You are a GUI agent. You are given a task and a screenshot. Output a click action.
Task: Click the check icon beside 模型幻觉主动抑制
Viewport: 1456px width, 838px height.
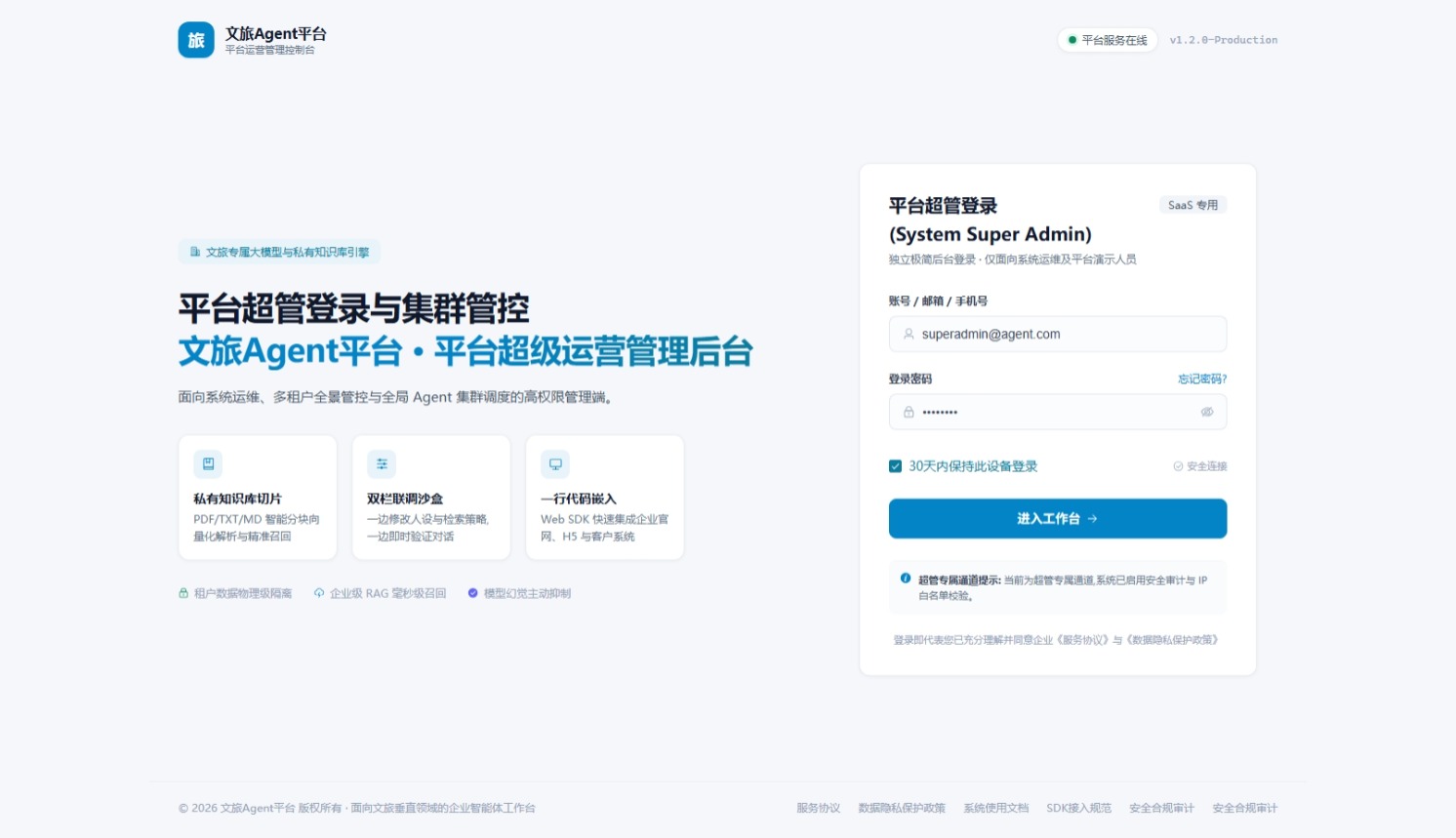click(x=473, y=593)
